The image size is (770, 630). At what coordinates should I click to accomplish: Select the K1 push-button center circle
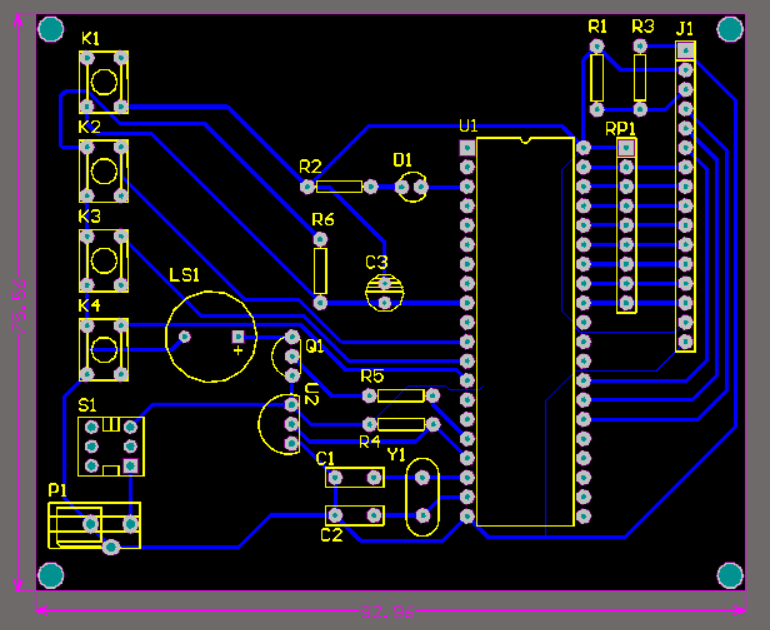pos(104,82)
